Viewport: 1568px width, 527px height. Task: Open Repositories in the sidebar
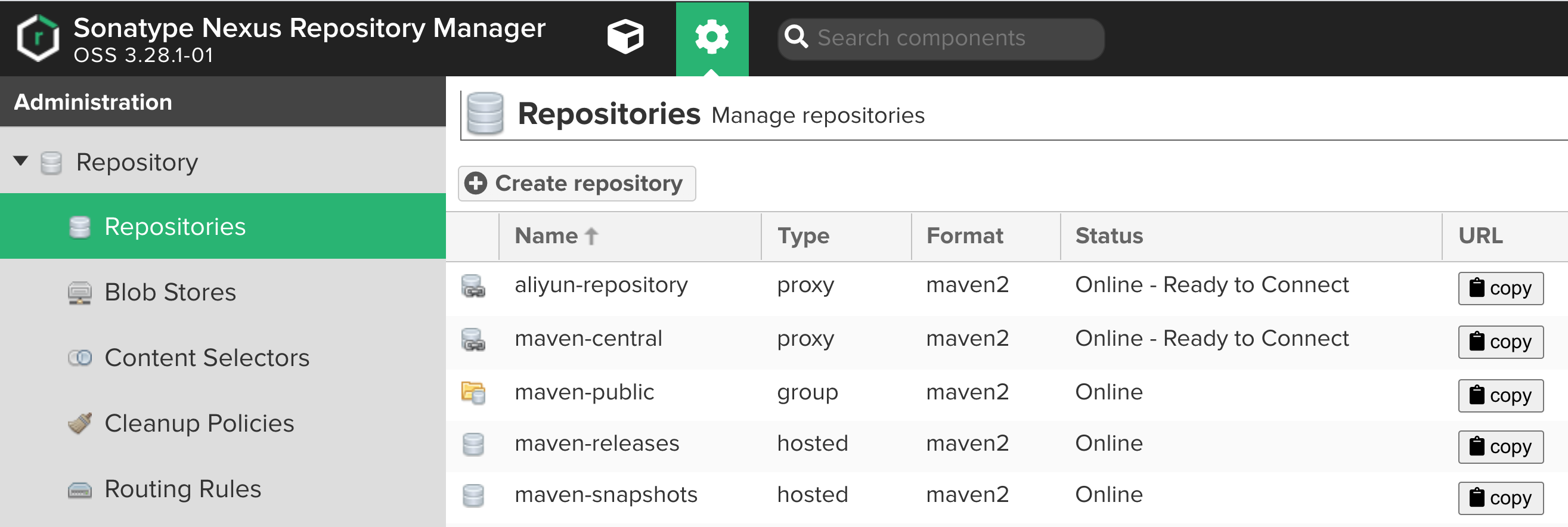pos(223,227)
